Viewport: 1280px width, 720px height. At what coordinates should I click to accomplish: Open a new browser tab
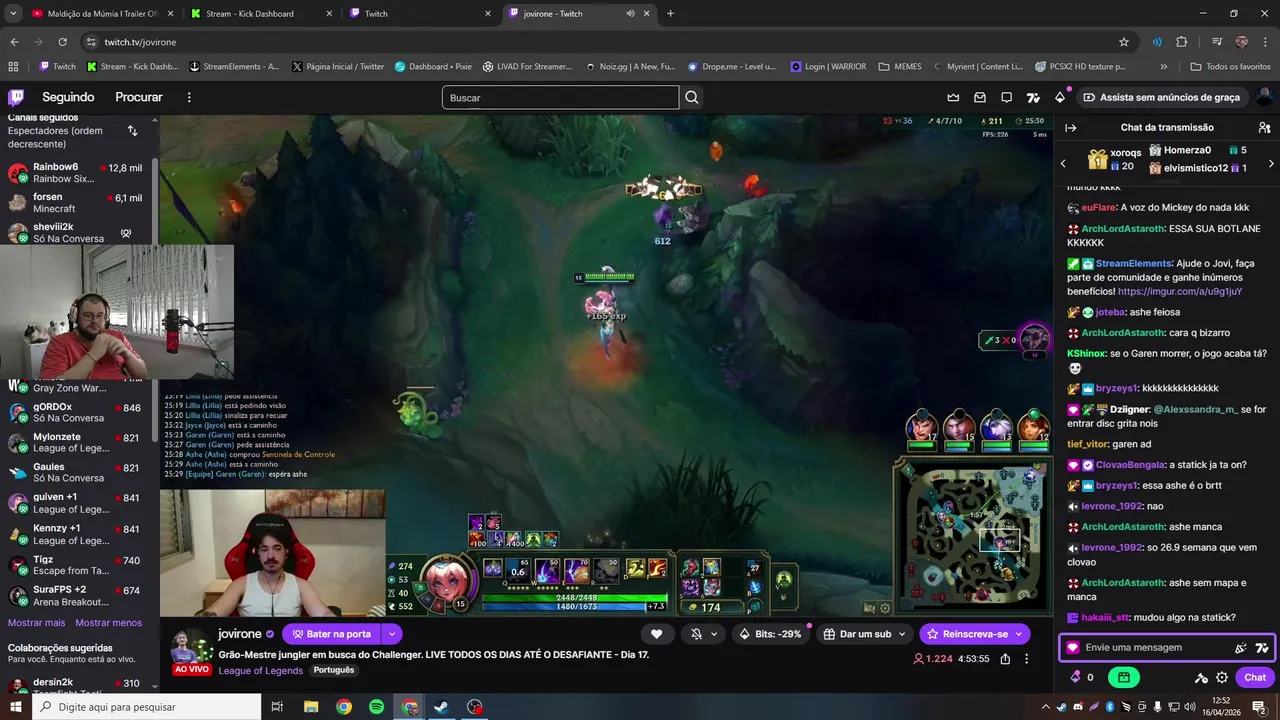(670, 14)
